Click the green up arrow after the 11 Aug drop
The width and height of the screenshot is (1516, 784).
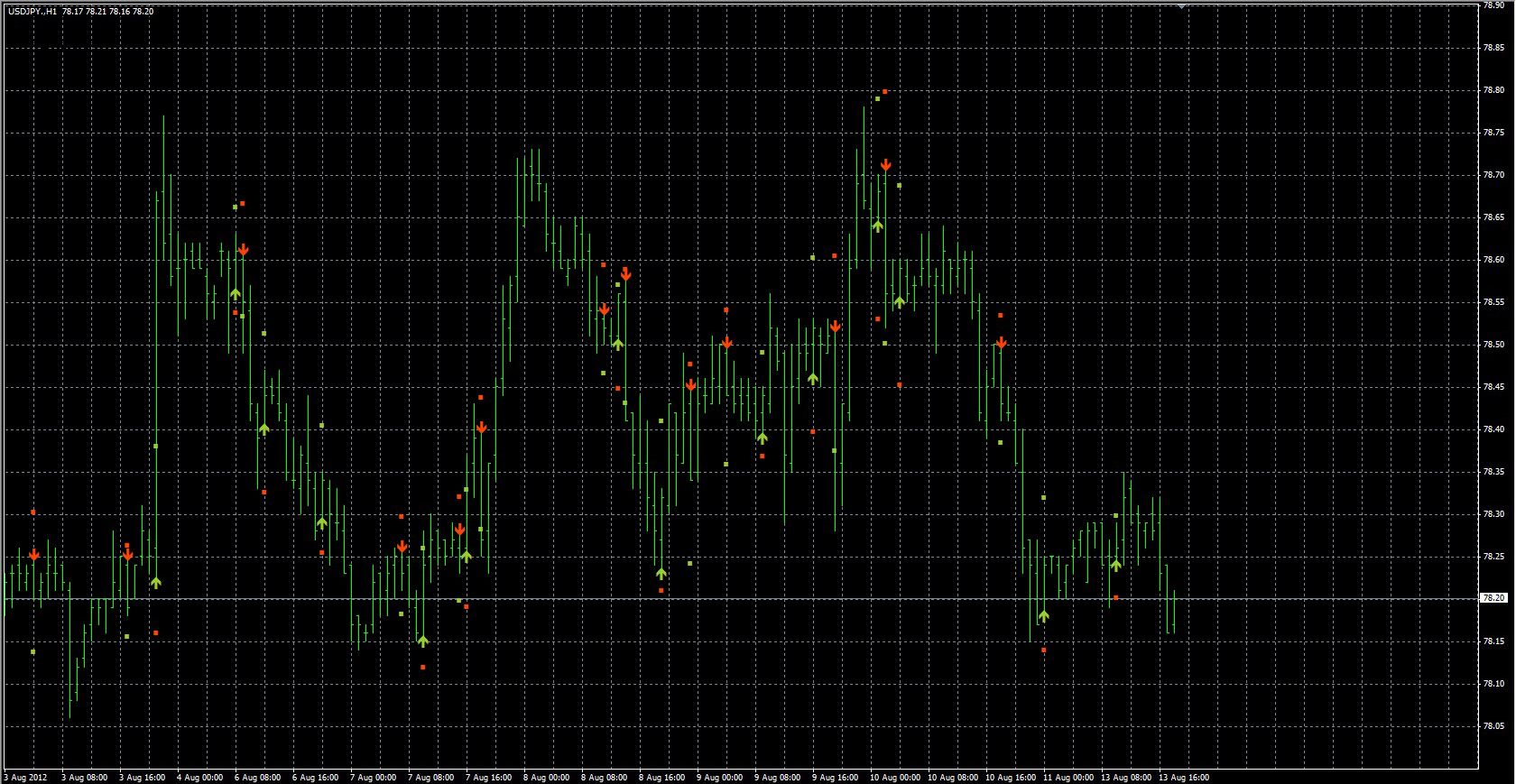point(1044,616)
